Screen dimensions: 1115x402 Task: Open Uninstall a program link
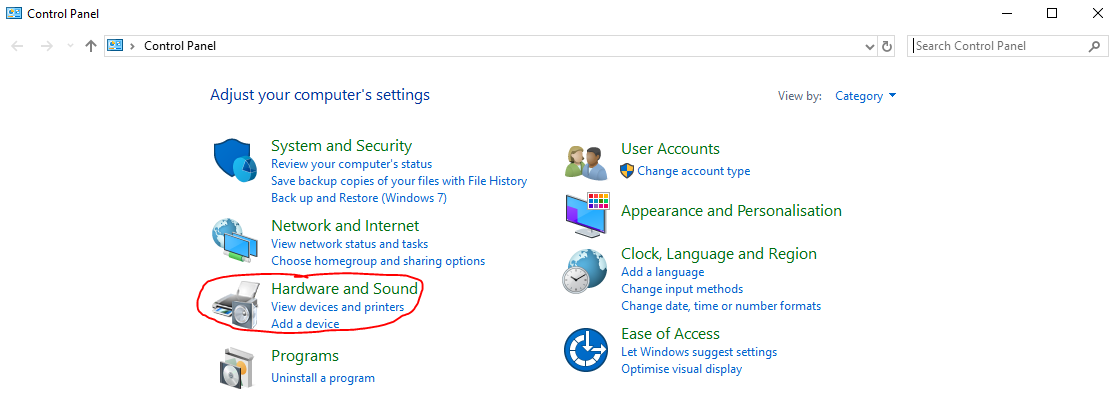323,378
